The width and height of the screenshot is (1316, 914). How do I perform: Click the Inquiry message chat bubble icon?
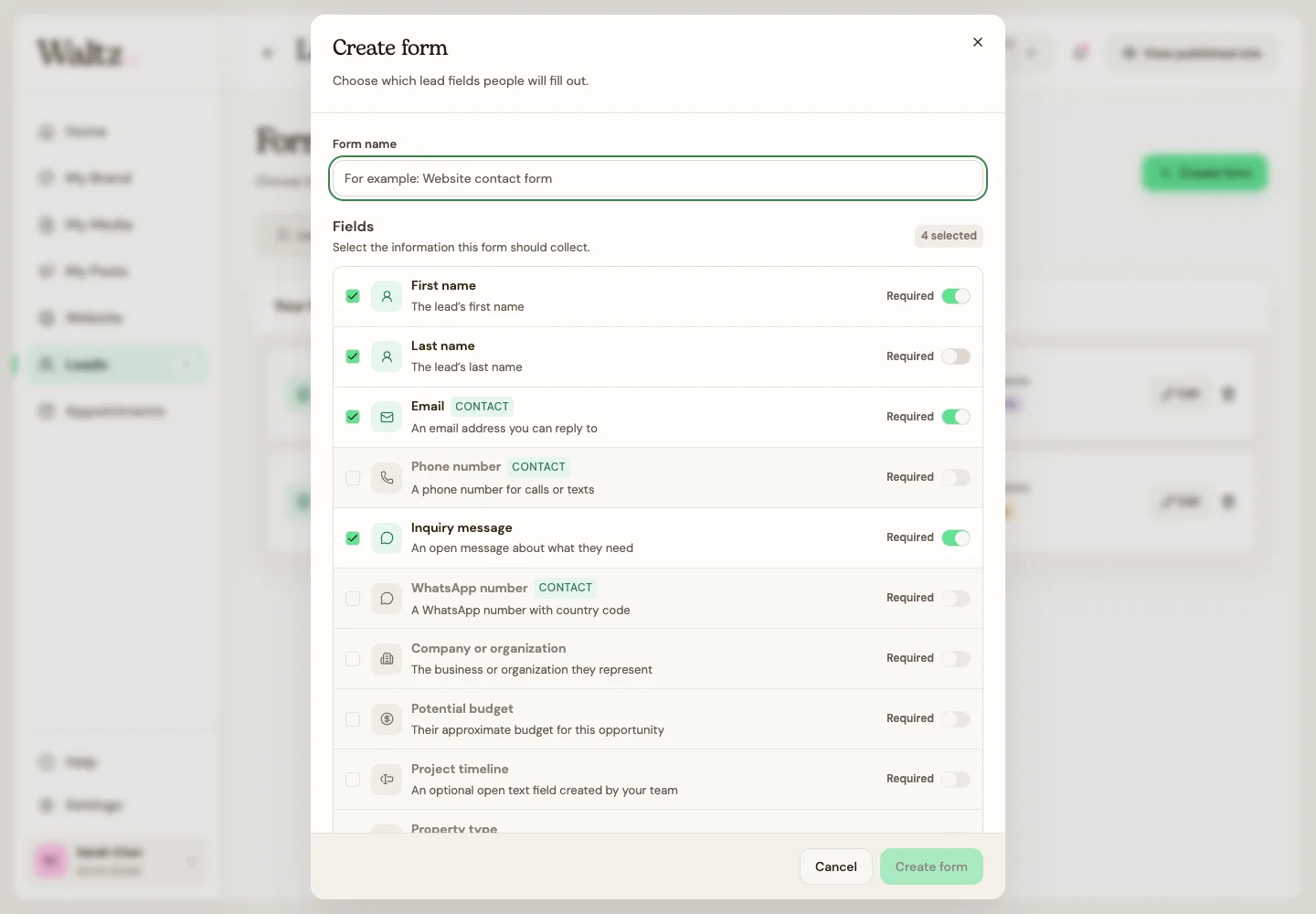[387, 537]
